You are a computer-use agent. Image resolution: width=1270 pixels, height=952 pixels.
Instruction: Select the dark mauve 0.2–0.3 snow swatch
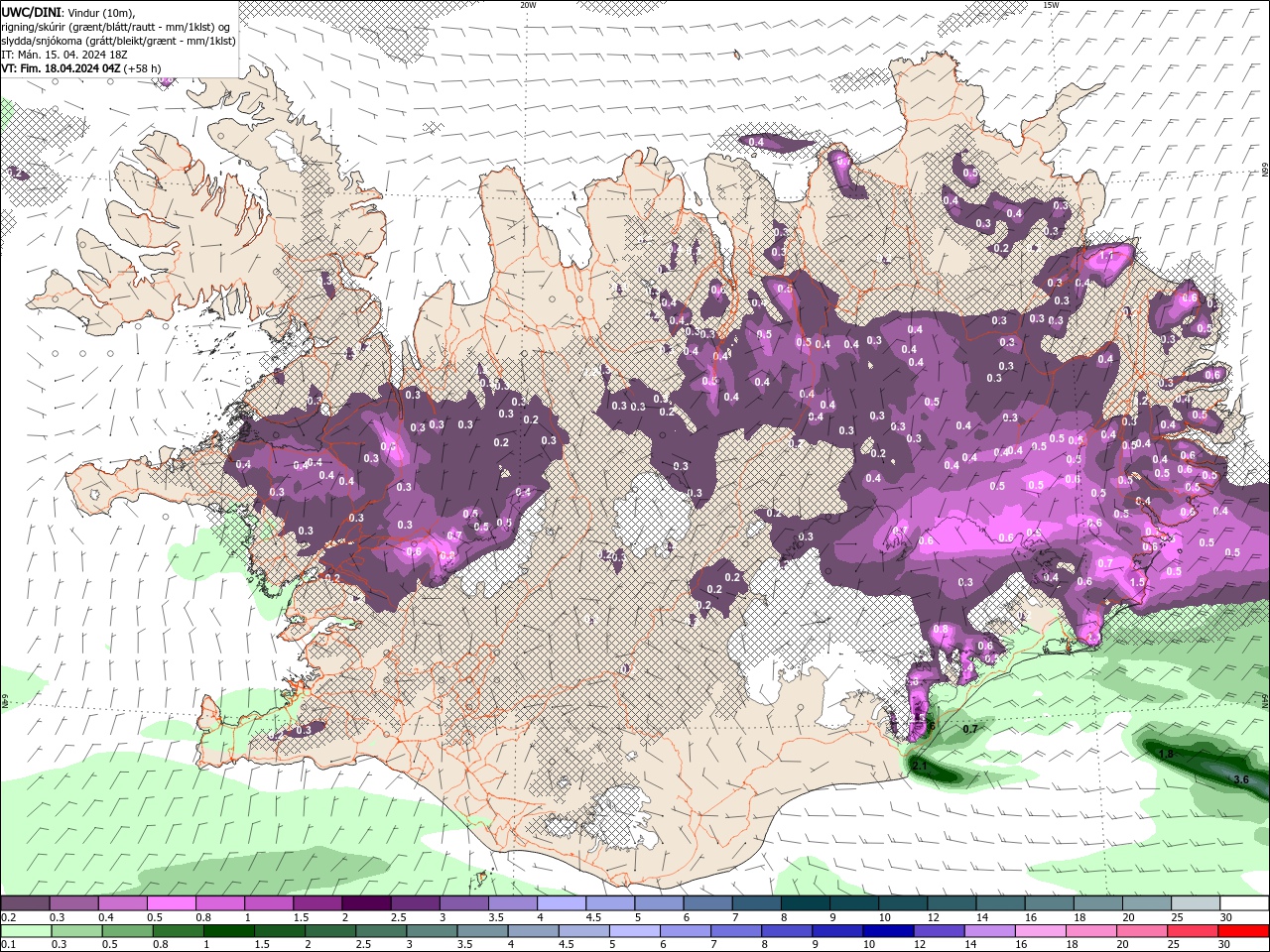point(25,903)
